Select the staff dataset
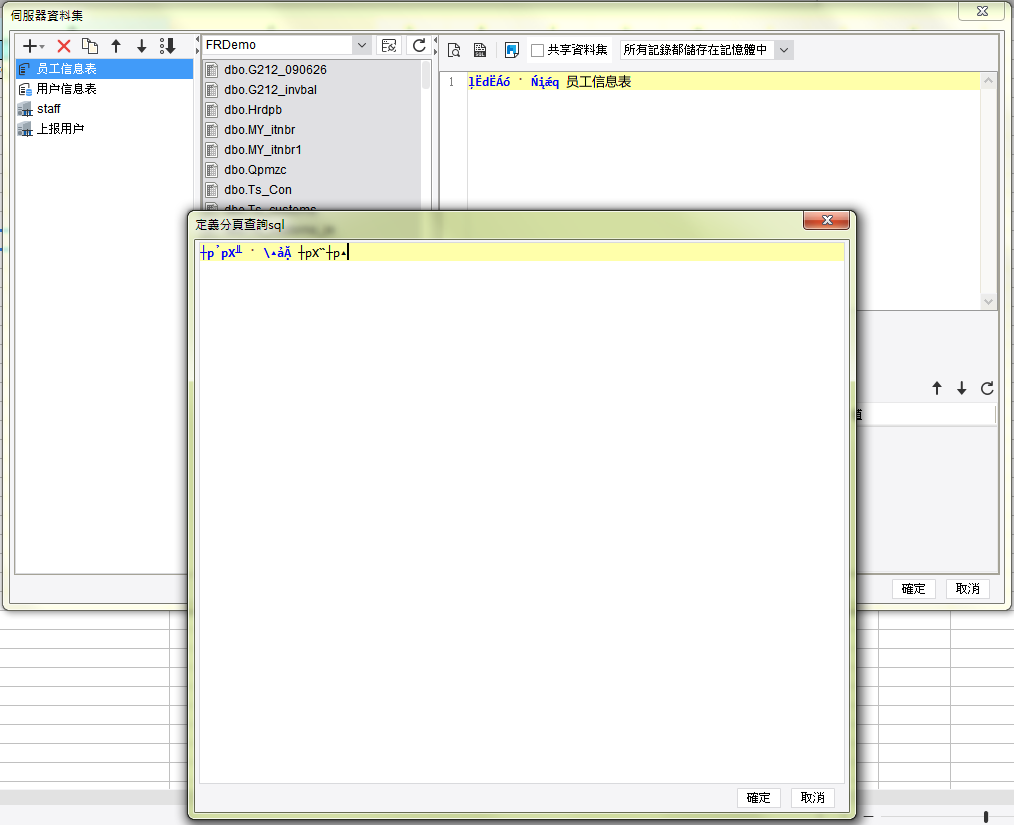The width and height of the screenshot is (1014, 825). click(49, 109)
